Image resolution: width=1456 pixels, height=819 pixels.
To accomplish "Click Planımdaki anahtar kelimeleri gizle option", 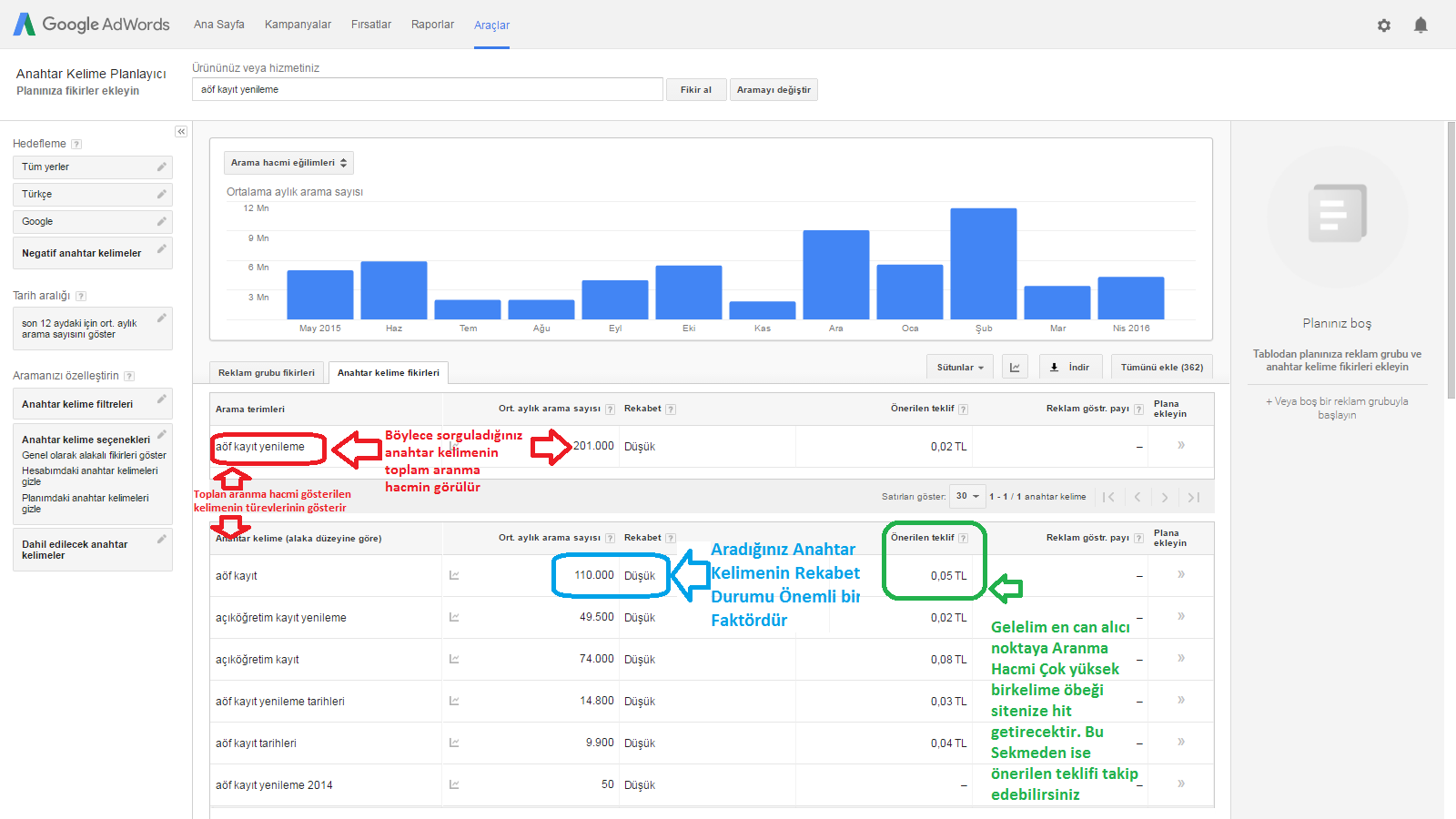I will point(86,503).
